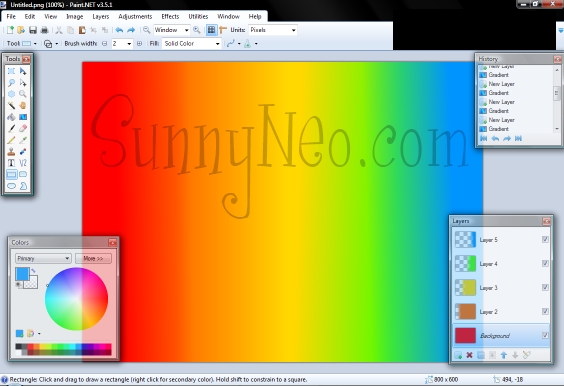Uncheck visibility of Layer 5
This screenshot has width=564, height=386.
tap(545, 240)
